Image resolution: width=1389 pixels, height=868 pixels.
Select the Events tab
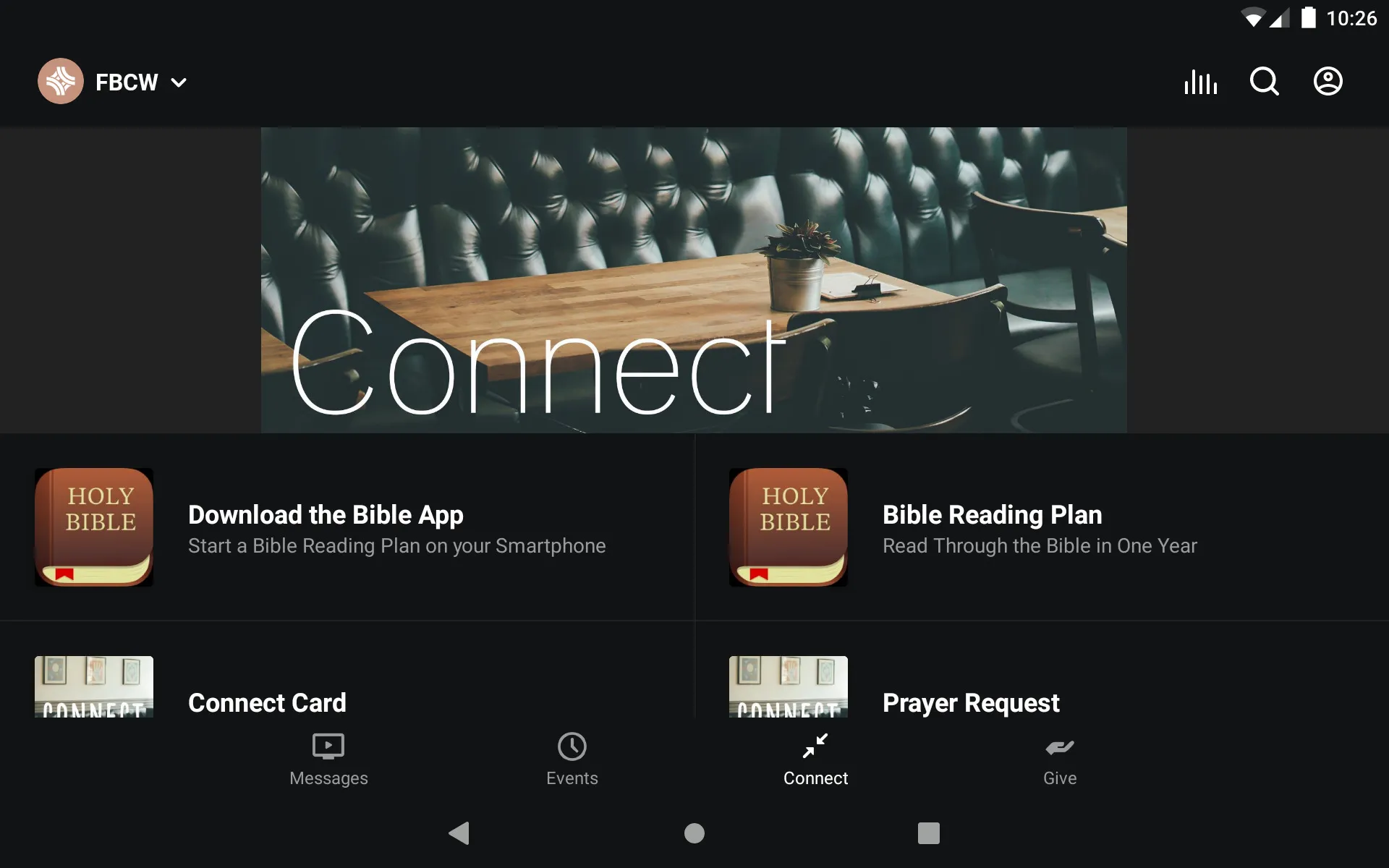[x=571, y=759]
